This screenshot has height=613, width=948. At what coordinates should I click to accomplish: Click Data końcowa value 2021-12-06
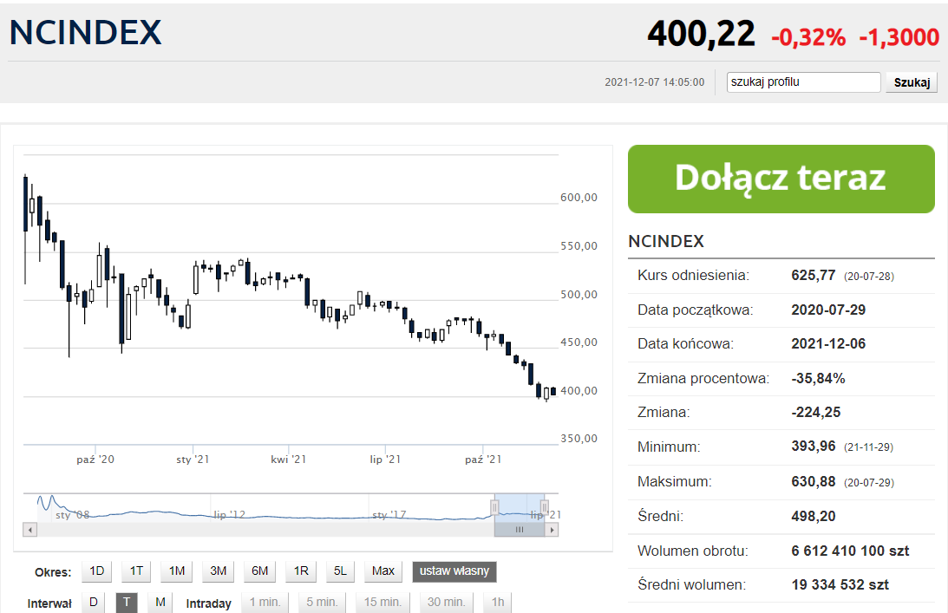click(828, 344)
